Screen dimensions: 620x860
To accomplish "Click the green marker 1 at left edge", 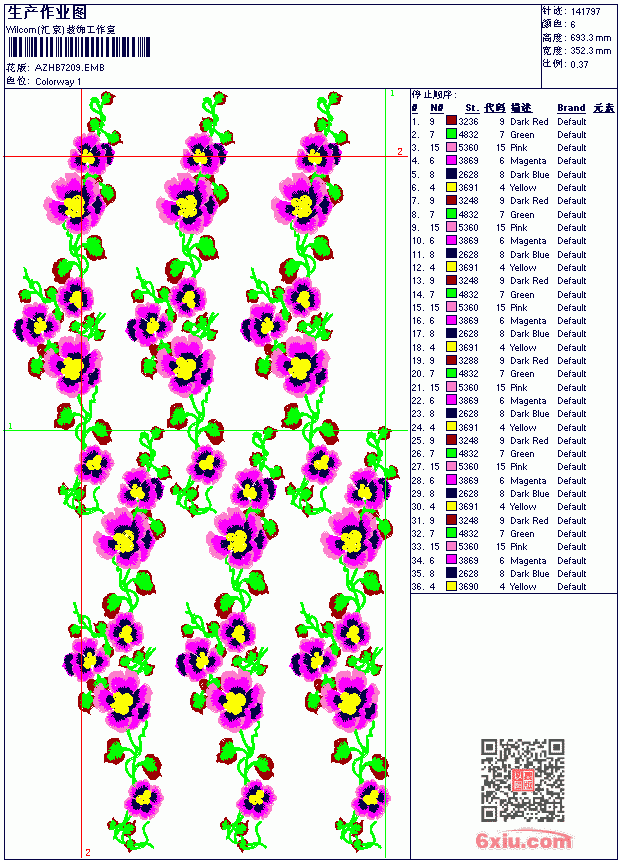I will [x=10, y=426].
